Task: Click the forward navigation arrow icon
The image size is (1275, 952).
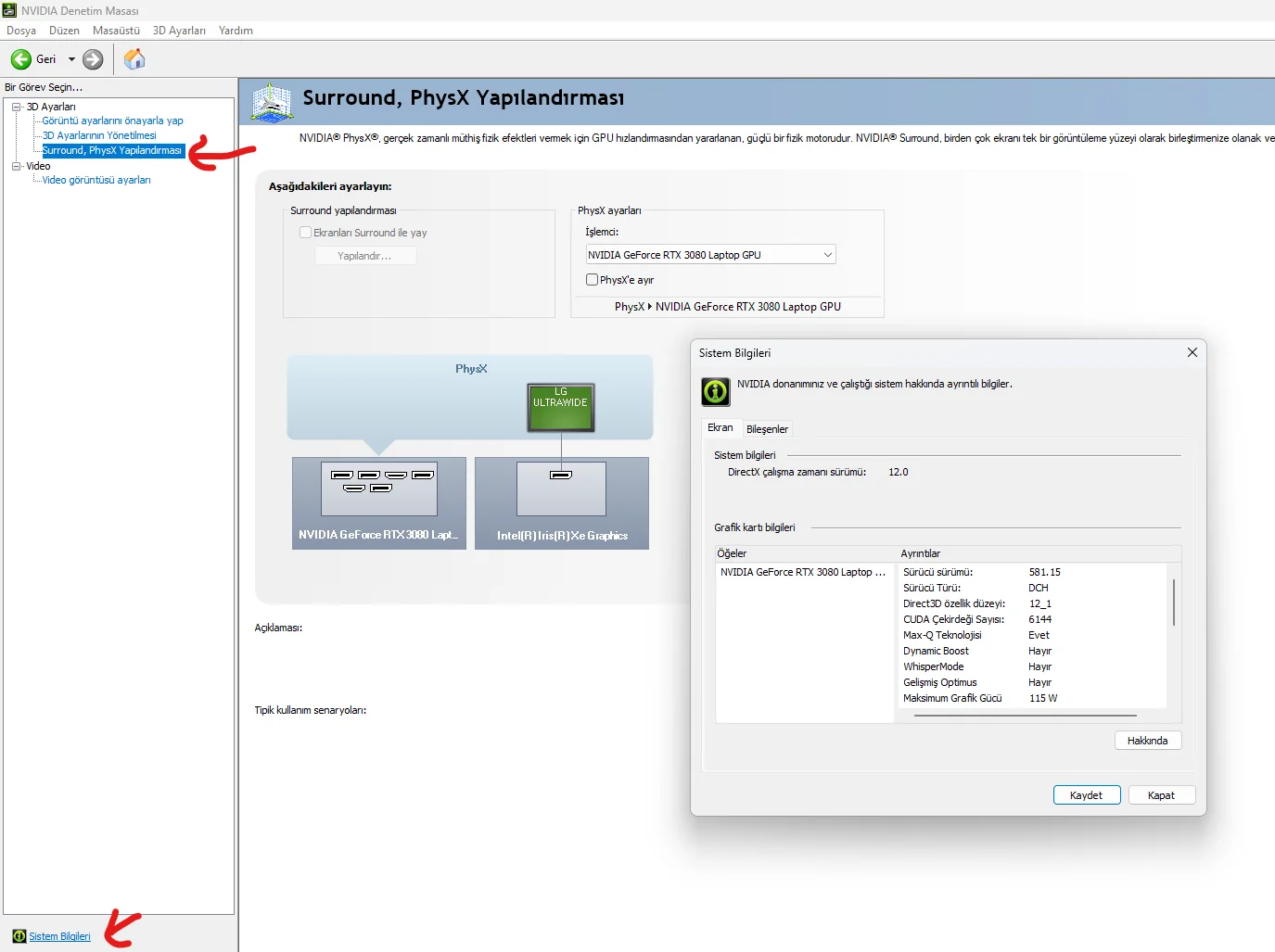Action: (93, 59)
